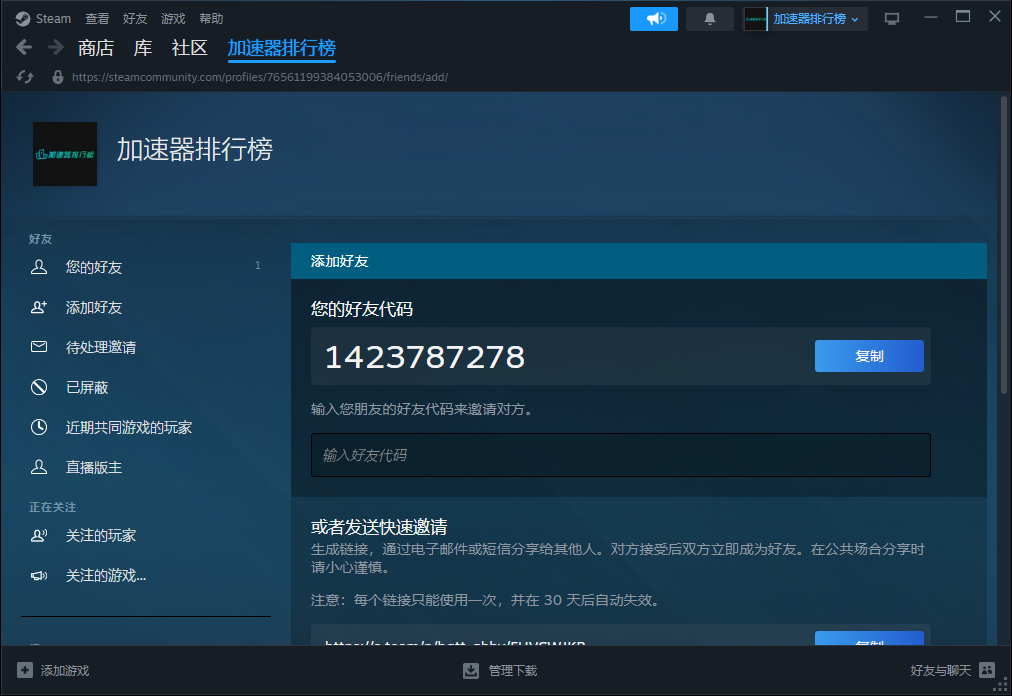The width and height of the screenshot is (1012, 696).
Task: Go forward with the right arrow
Action: pos(56,47)
